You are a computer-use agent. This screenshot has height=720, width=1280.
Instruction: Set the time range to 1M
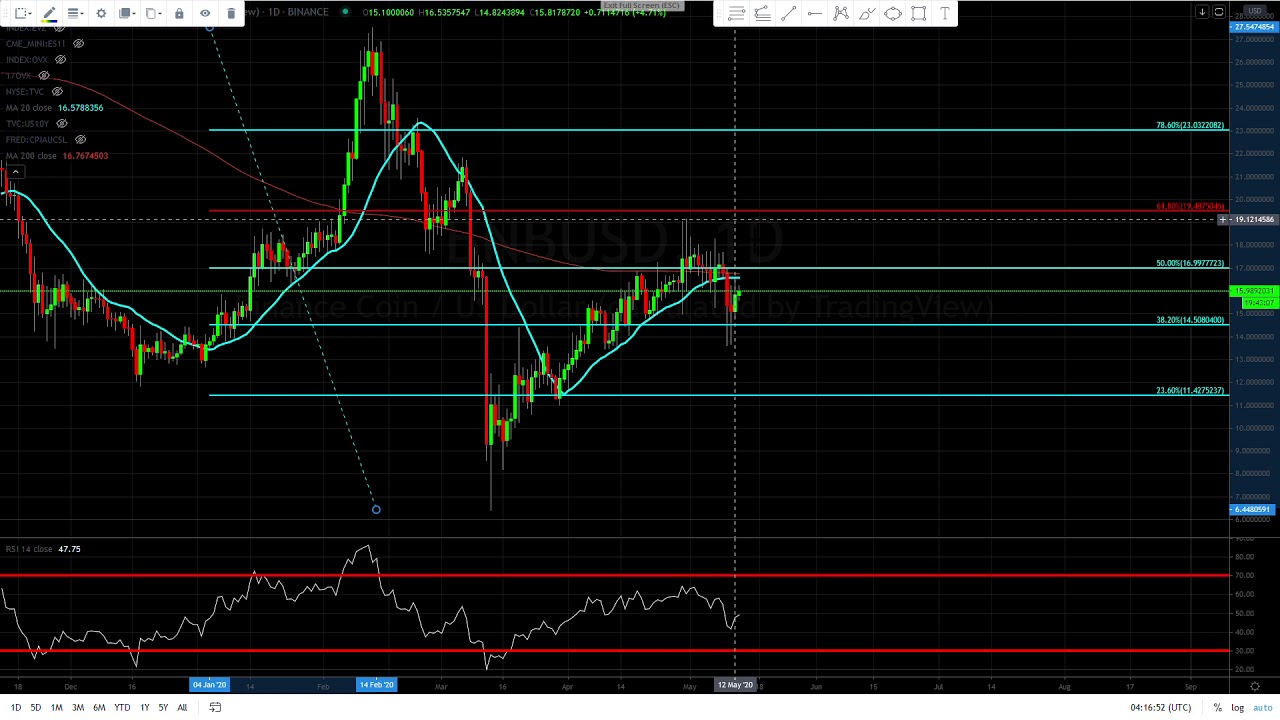57,708
